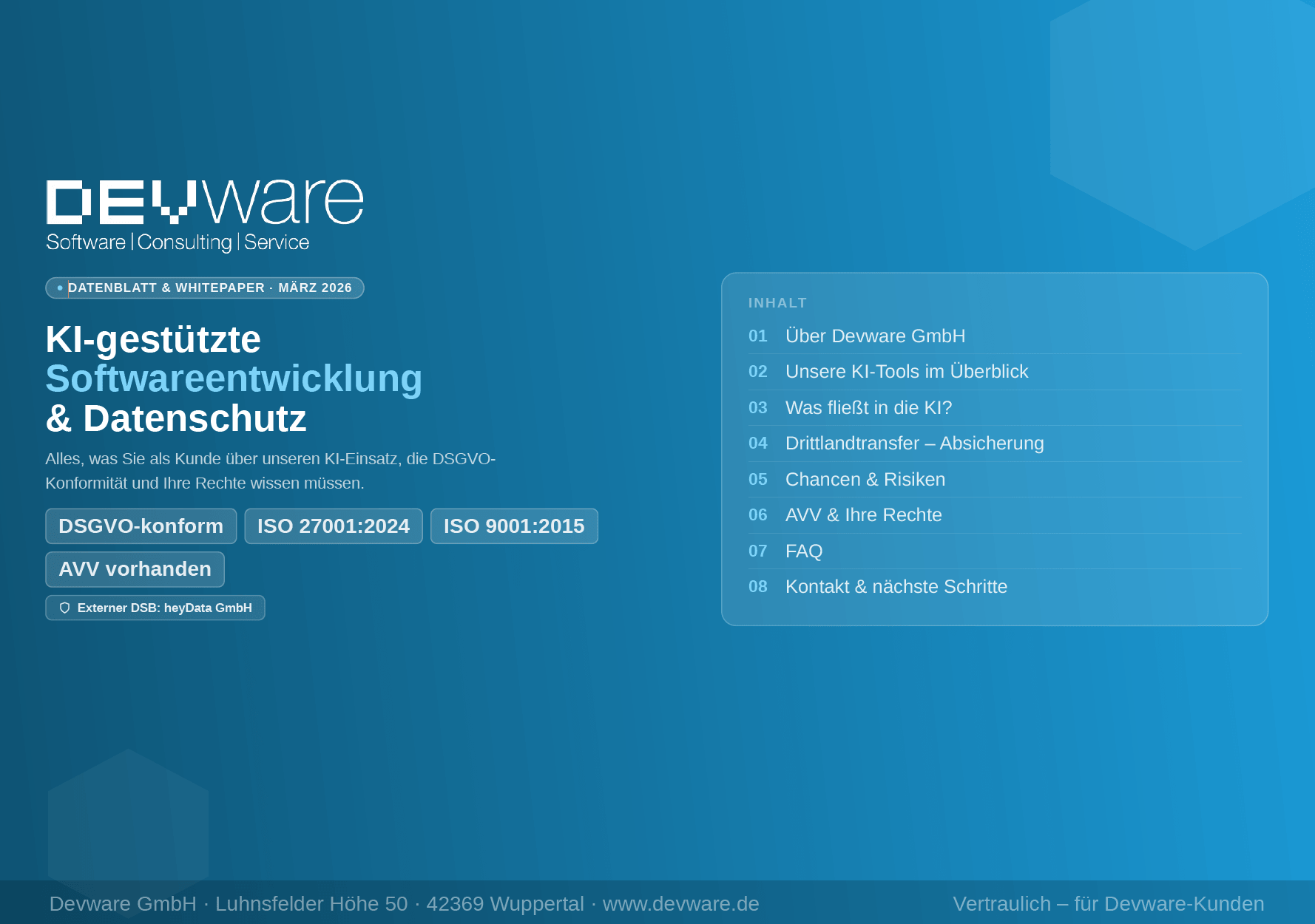Open chapter 05 Chancen & Risiken
The height and width of the screenshot is (924, 1315).
tap(865, 479)
